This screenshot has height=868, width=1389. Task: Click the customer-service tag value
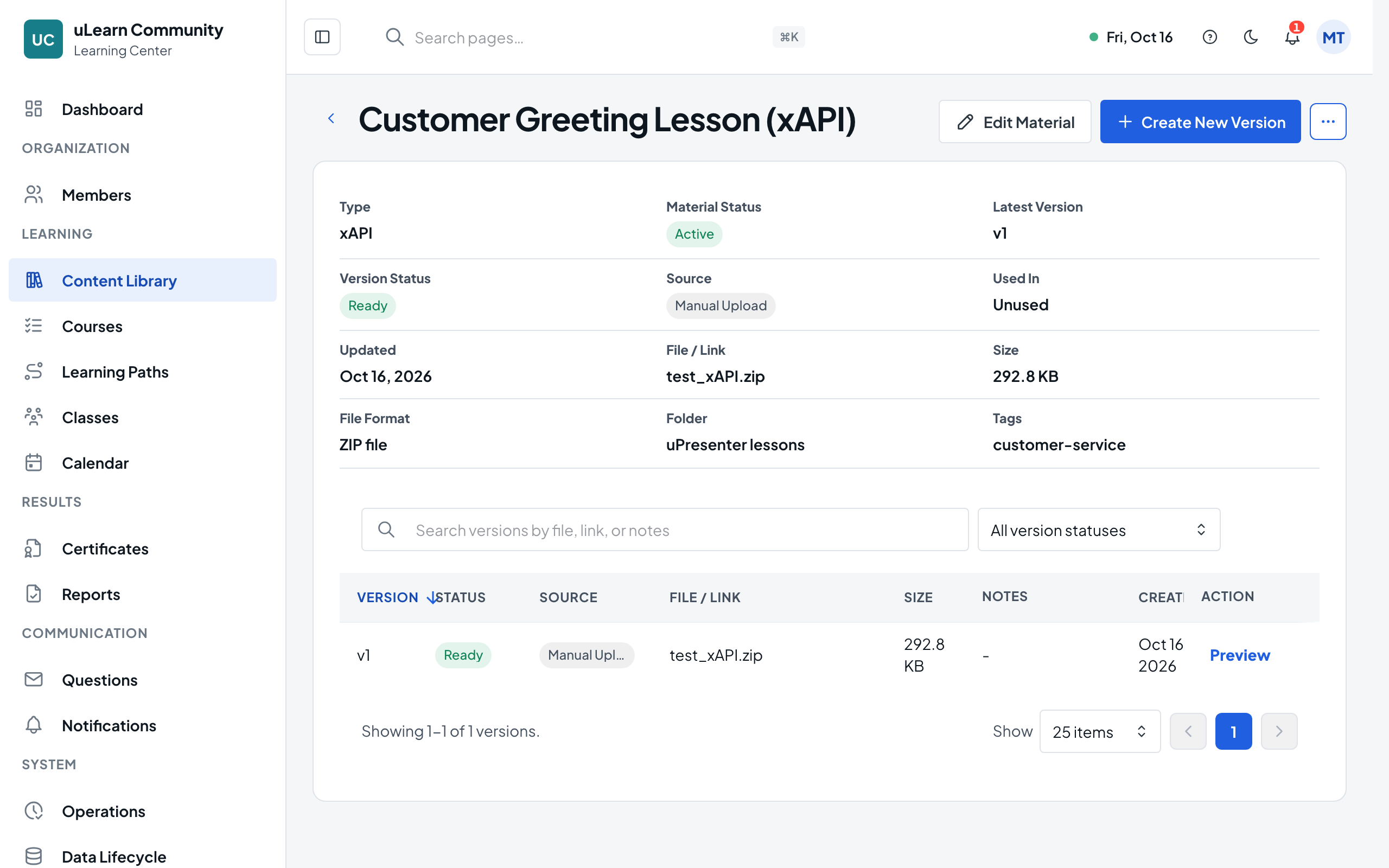1059,444
